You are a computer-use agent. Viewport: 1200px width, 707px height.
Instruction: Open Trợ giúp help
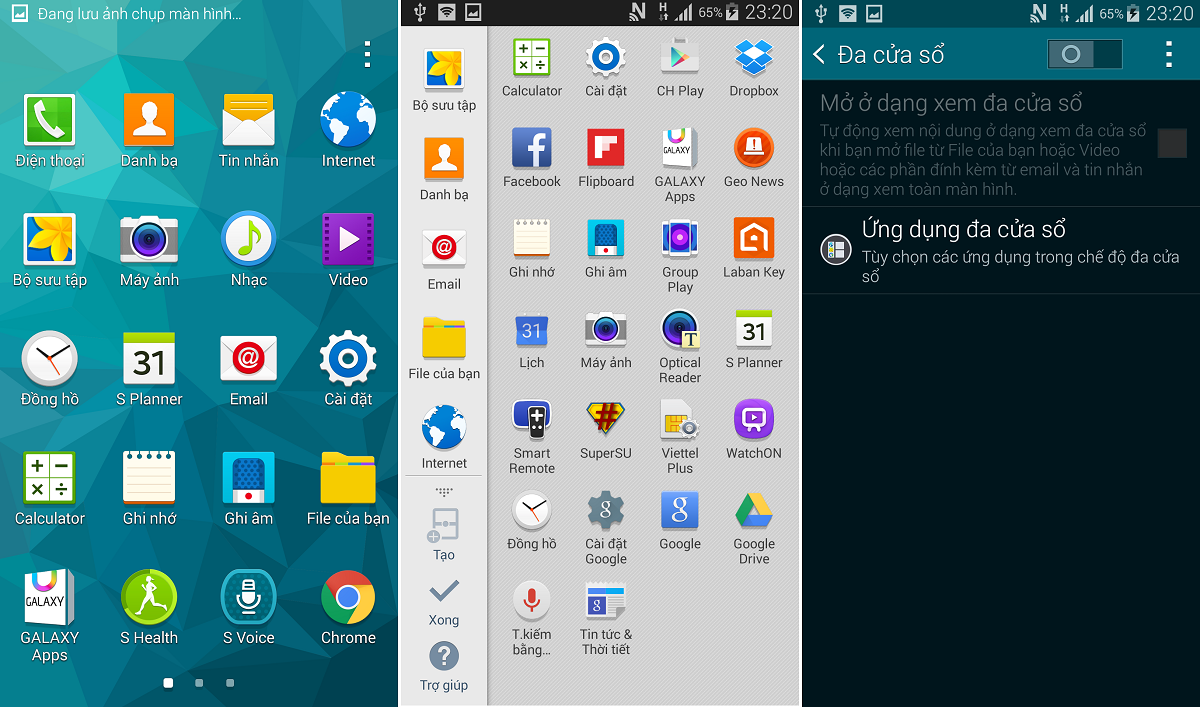[x=444, y=667]
